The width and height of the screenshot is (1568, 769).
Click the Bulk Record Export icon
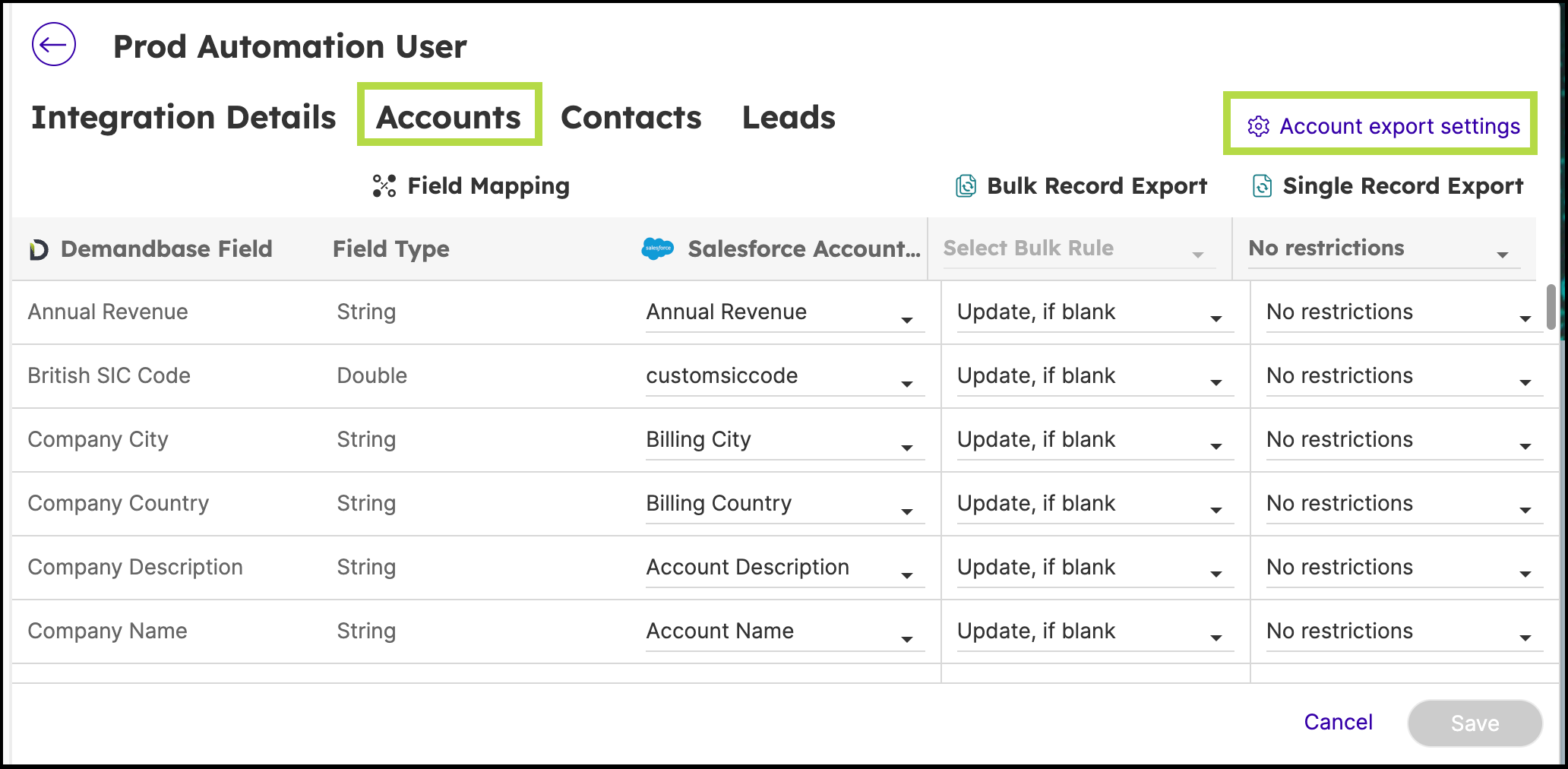[x=966, y=185]
